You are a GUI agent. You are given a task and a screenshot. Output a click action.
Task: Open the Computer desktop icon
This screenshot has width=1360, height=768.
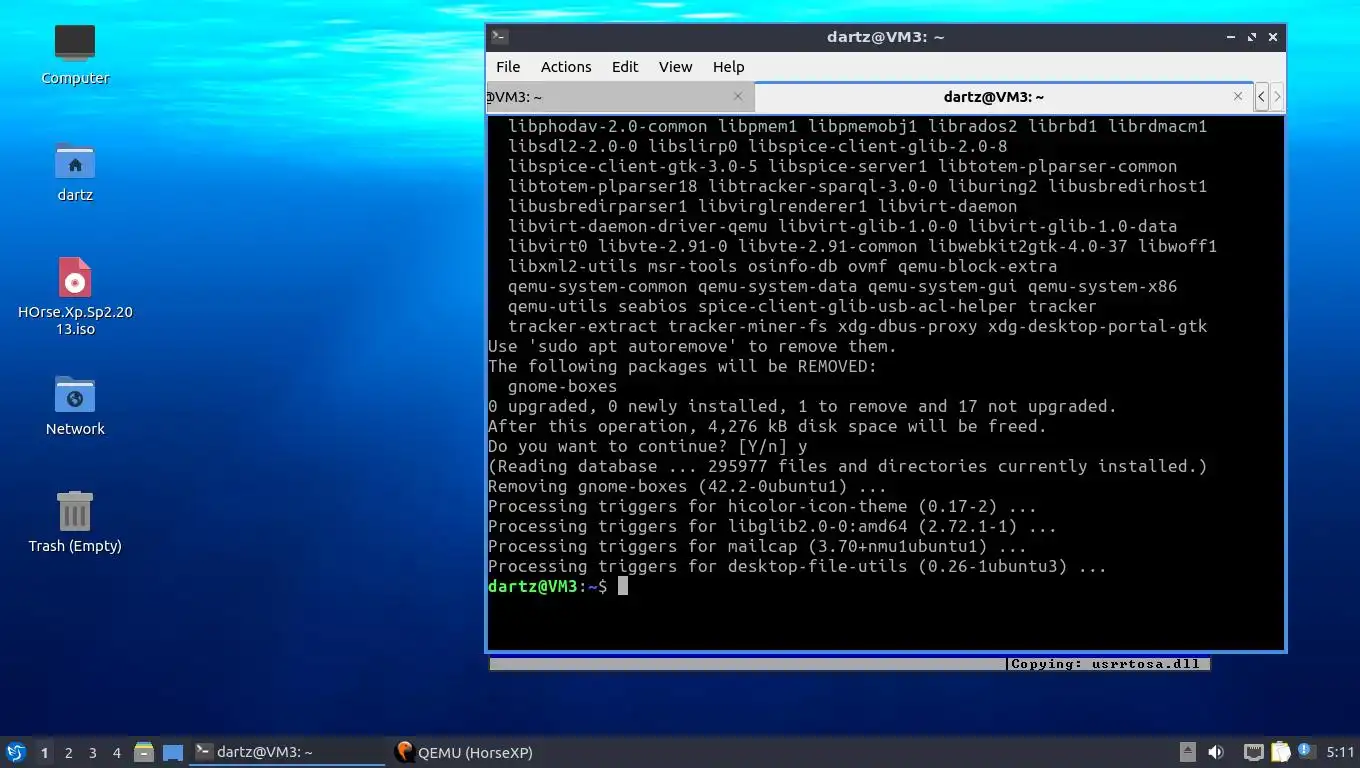[x=75, y=53]
